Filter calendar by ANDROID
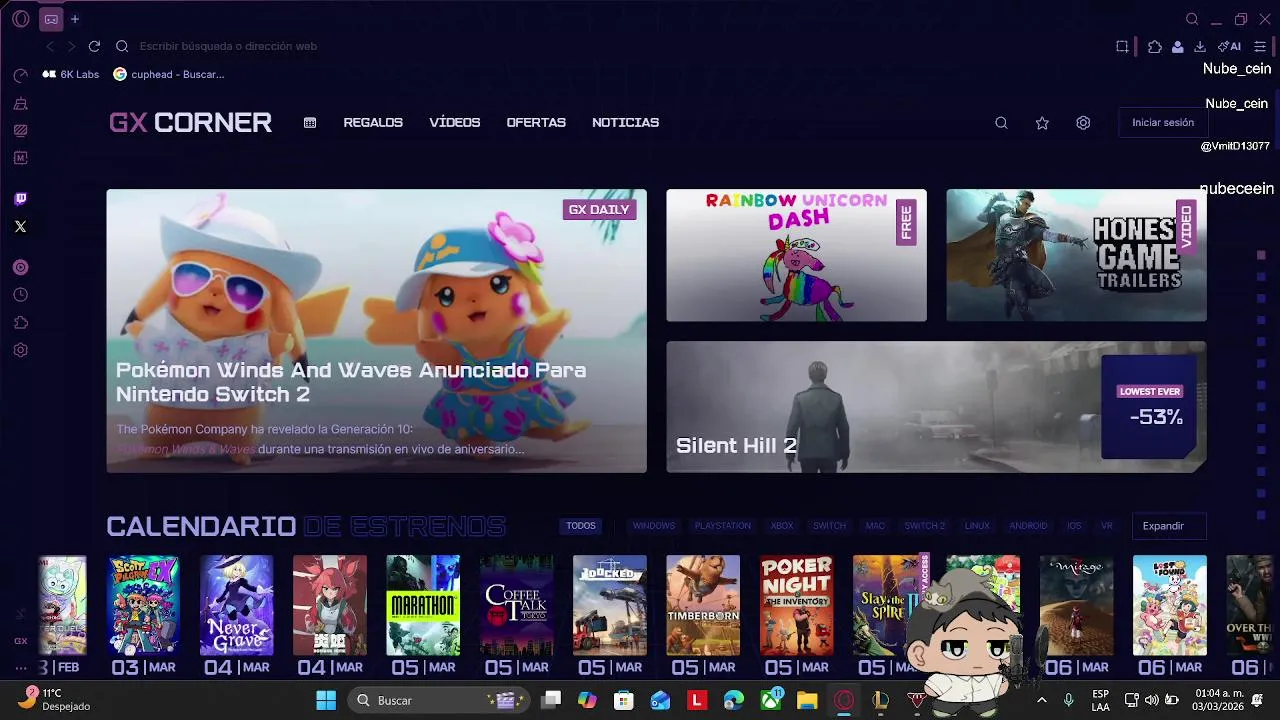The image size is (1280, 720). point(1029,526)
